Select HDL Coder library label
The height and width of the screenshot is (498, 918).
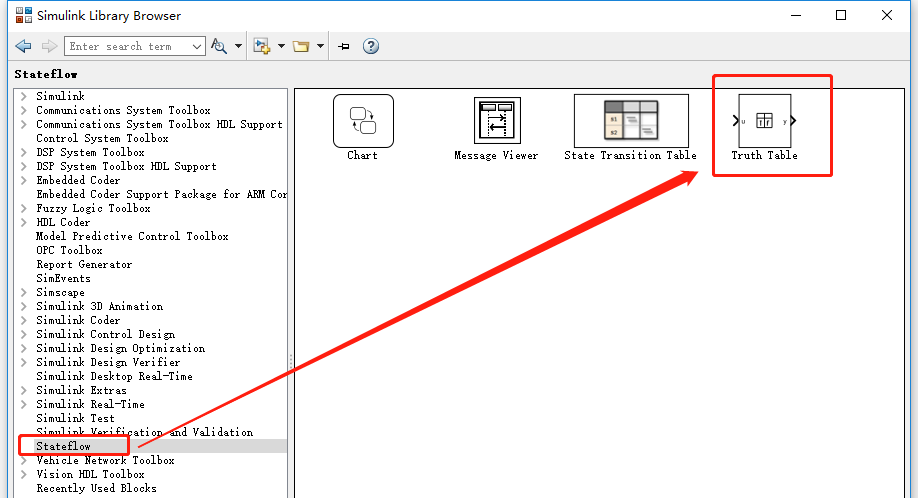pos(63,222)
